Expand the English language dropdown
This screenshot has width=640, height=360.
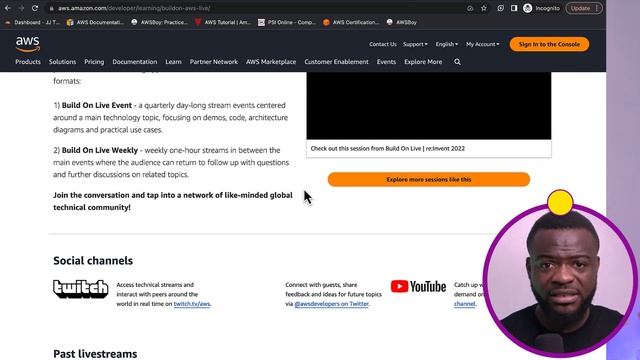[447, 44]
